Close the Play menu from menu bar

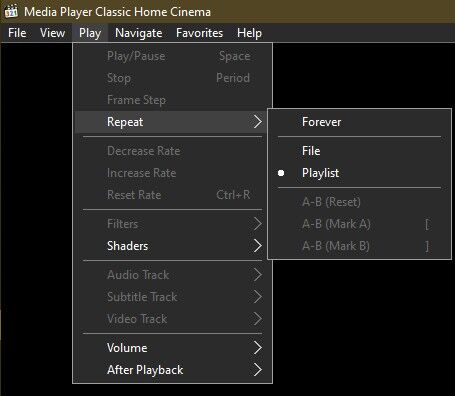(90, 33)
